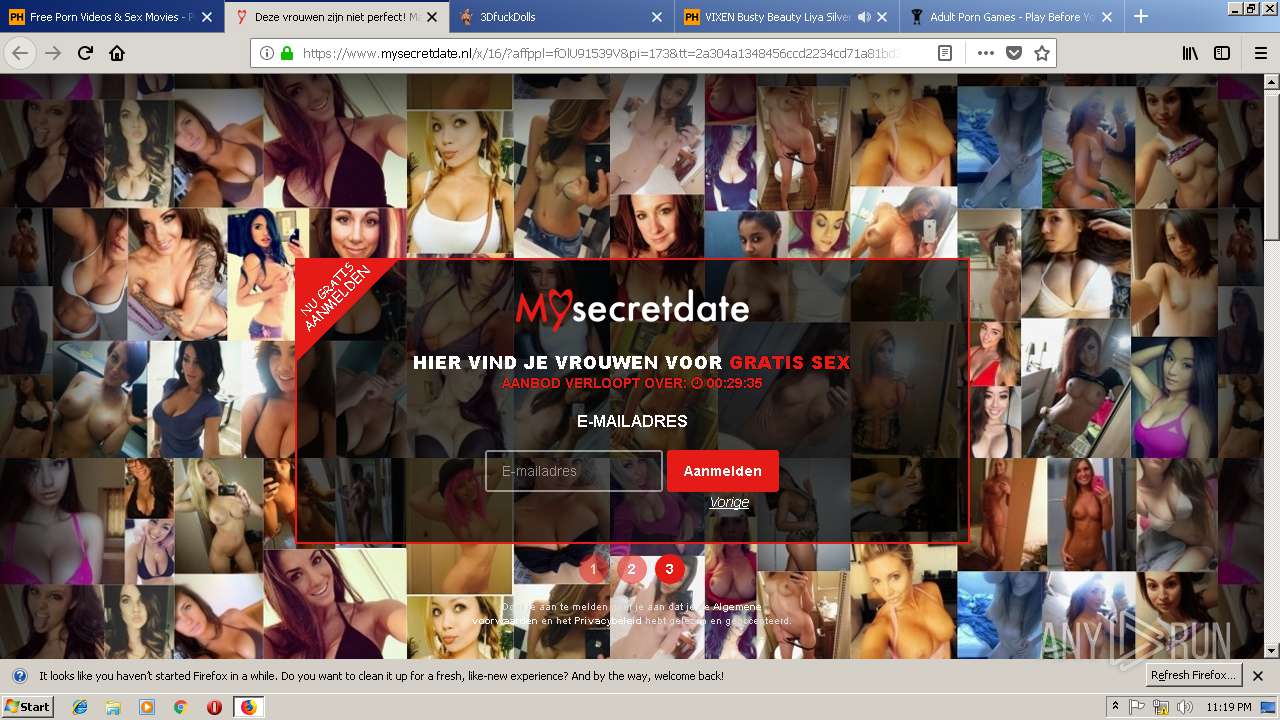This screenshot has width=1280, height=720.
Task: Click the taskbar clock 11:19 PM
Action: coord(1228,707)
